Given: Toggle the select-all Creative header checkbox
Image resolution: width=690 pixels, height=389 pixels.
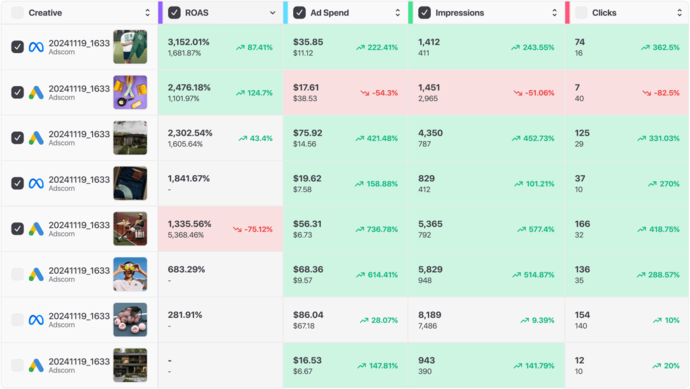Looking at the screenshot, I should coord(18,13).
